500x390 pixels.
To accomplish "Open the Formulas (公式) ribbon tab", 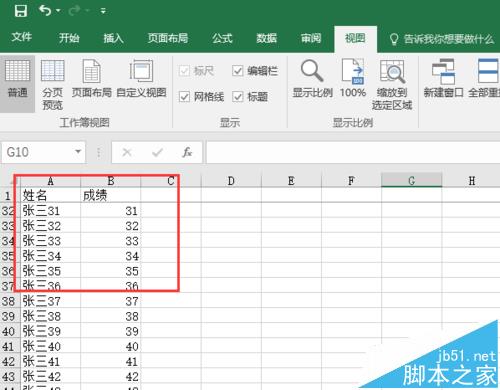I will 222,38.
